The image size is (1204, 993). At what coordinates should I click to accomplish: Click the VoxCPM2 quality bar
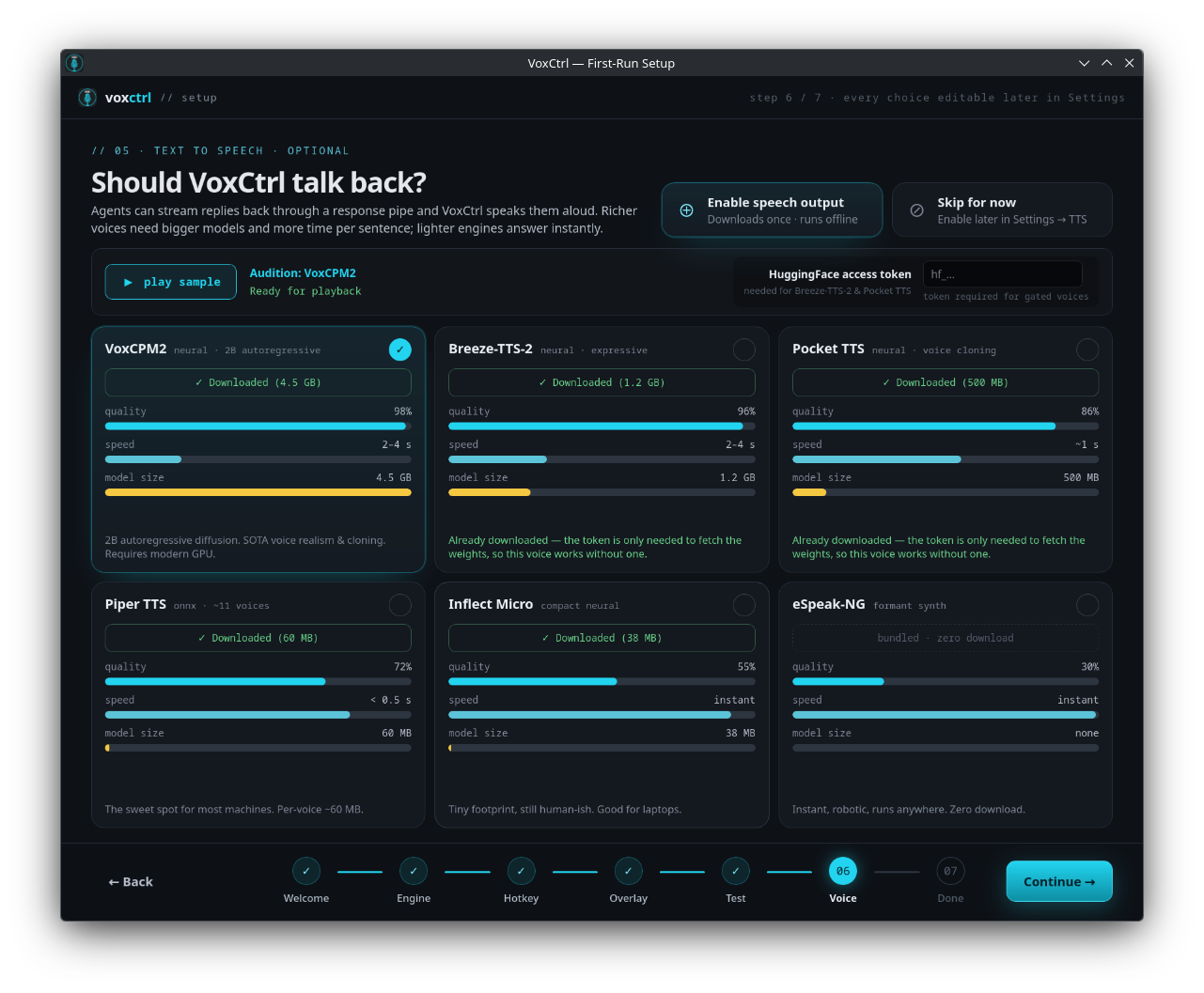coord(258,427)
